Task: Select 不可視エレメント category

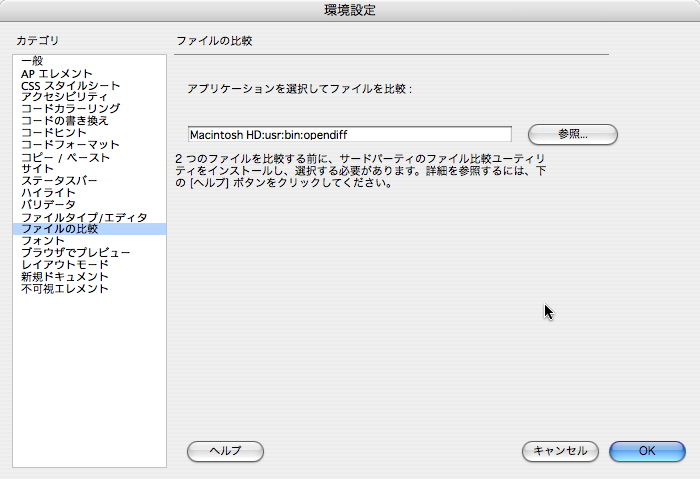Action: pos(65,289)
